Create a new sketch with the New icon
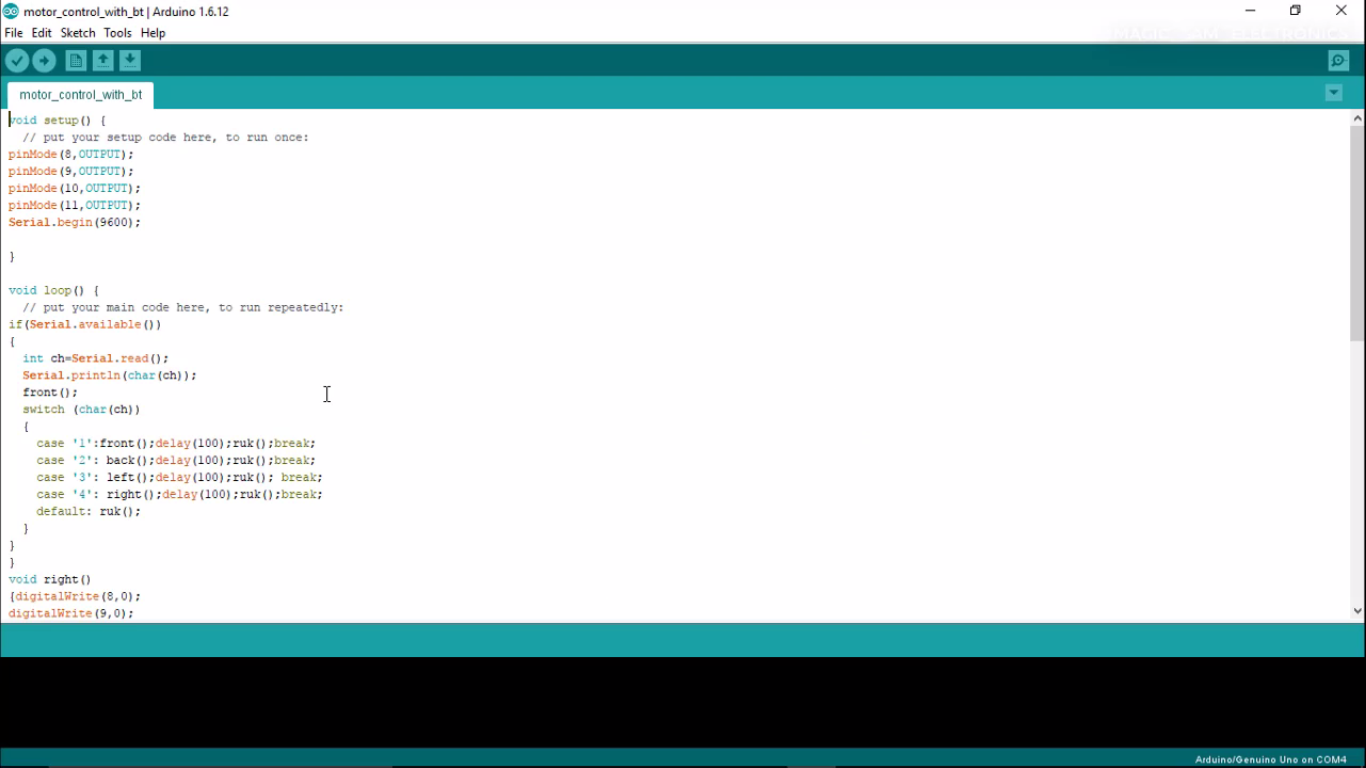This screenshot has width=1366, height=768. pos(76,61)
